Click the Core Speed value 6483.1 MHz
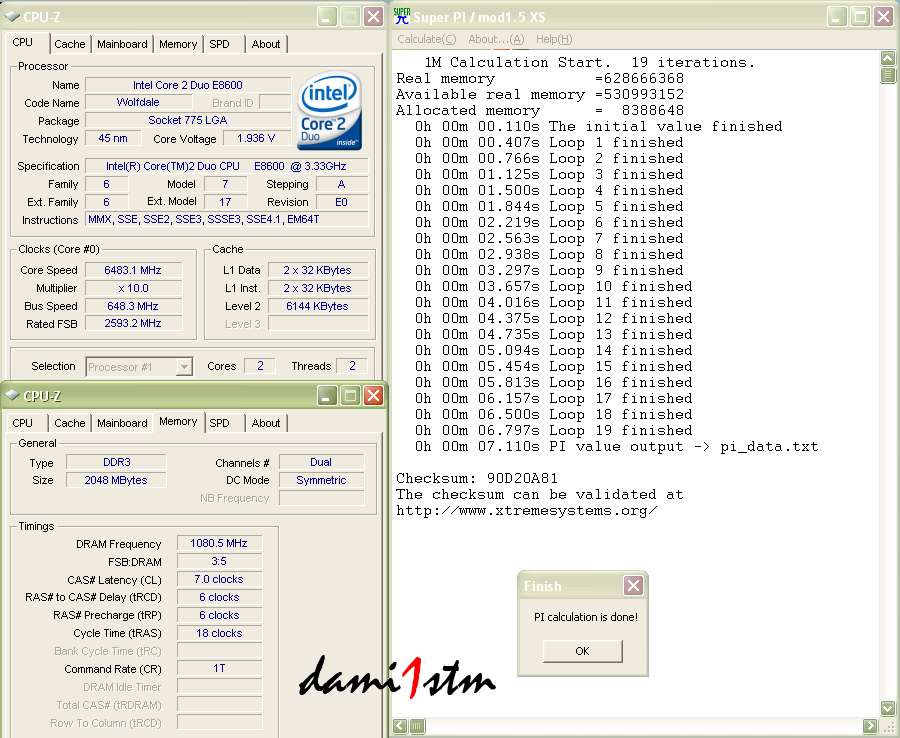The width and height of the screenshot is (900, 738). pyautogui.click(x=133, y=270)
